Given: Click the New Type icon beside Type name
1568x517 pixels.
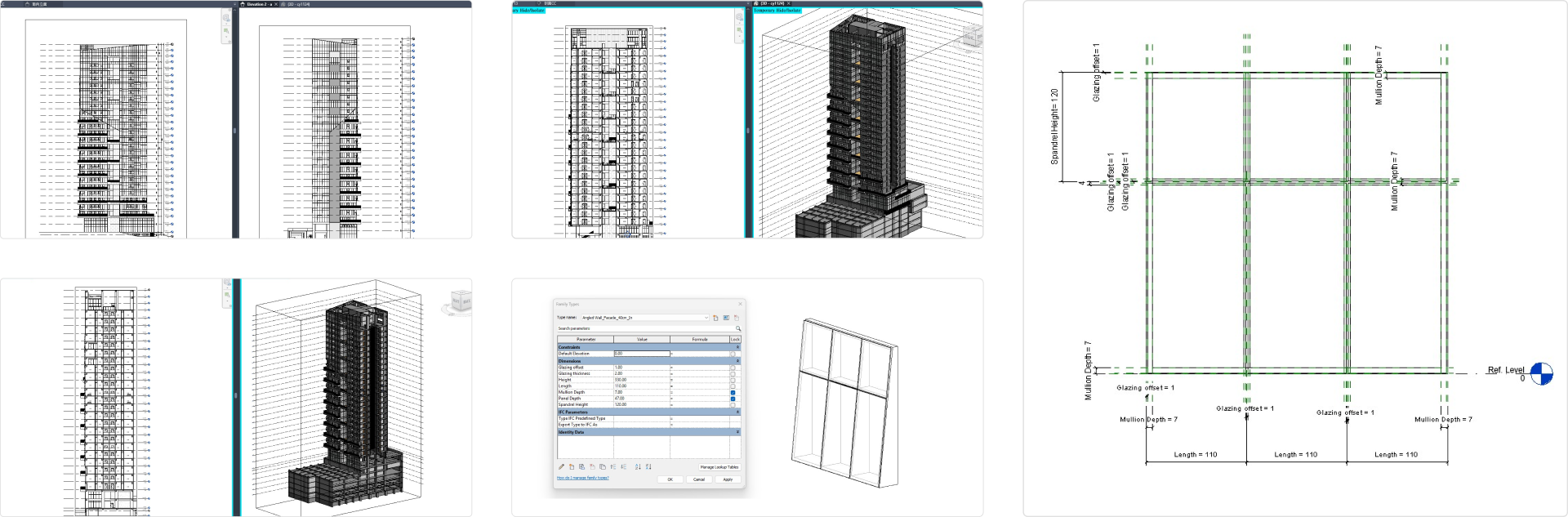Looking at the screenshot, I should point(715,318).
